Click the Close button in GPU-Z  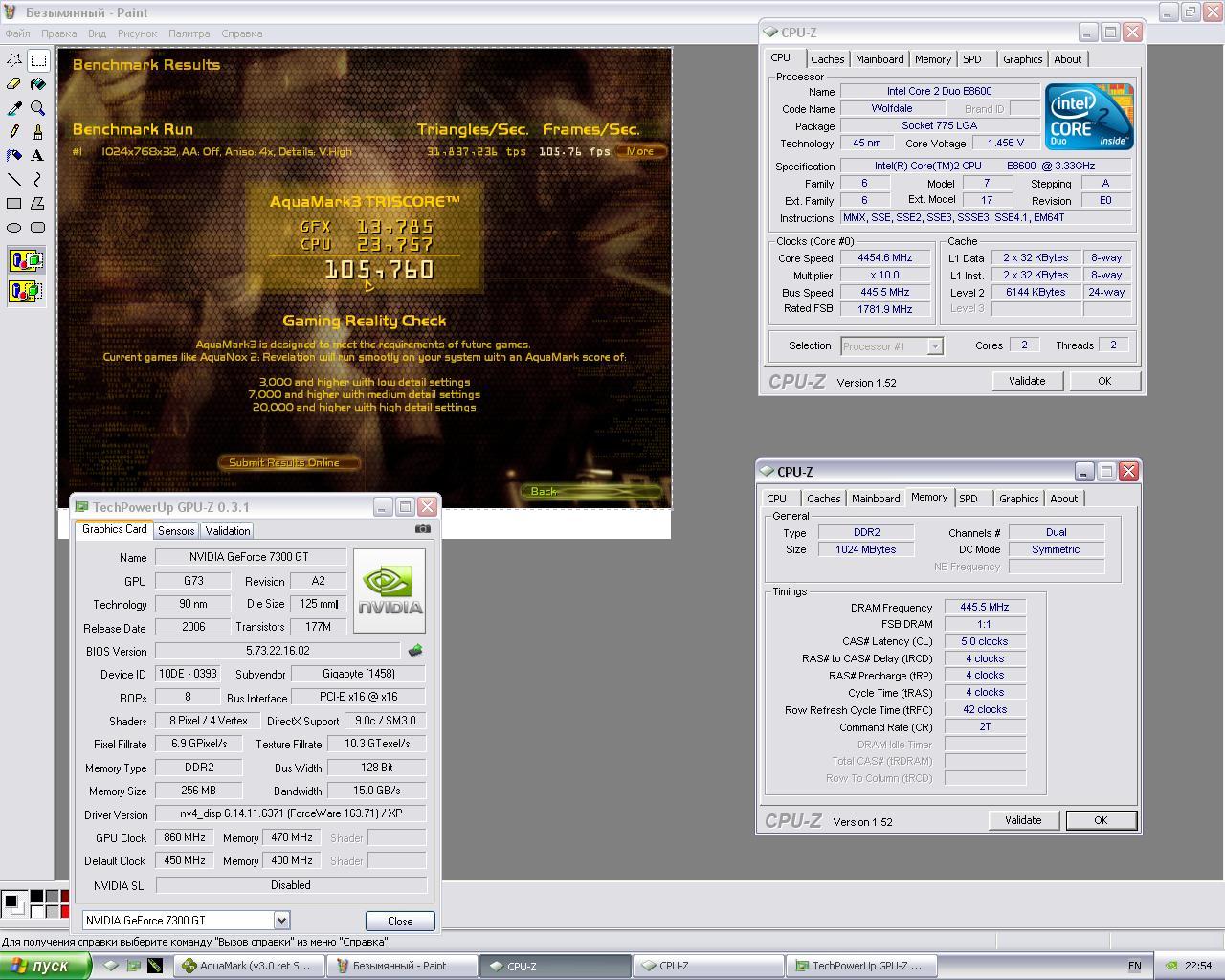[x=400, y=921]
